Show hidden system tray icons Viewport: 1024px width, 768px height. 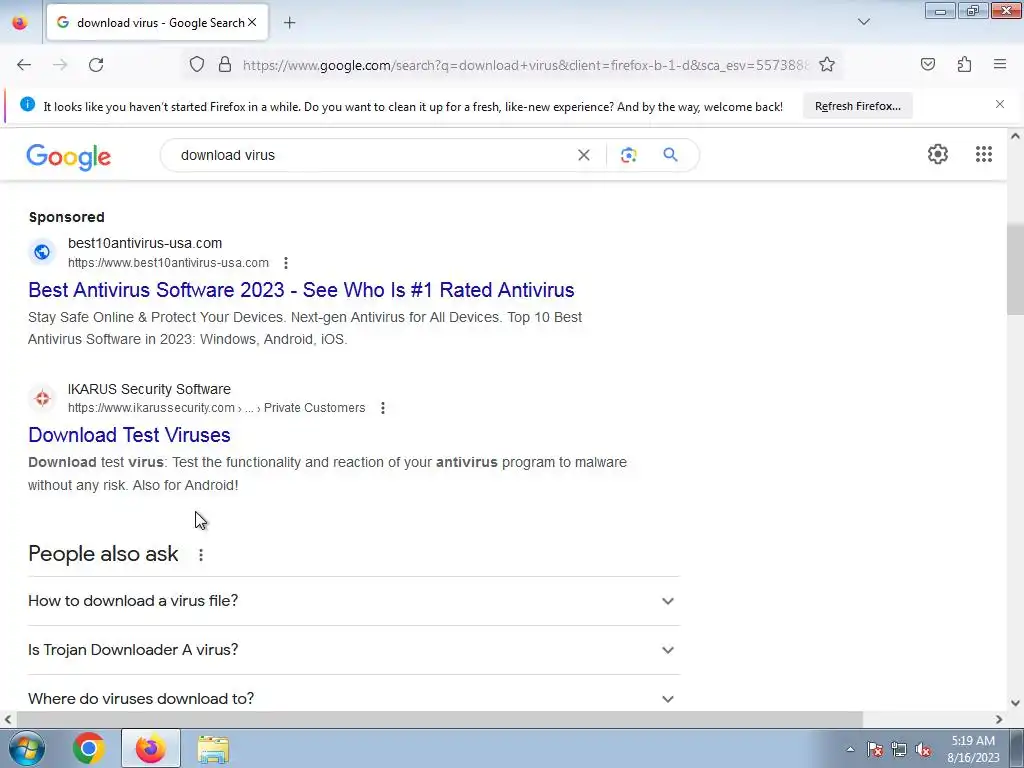tap(850, 750)
